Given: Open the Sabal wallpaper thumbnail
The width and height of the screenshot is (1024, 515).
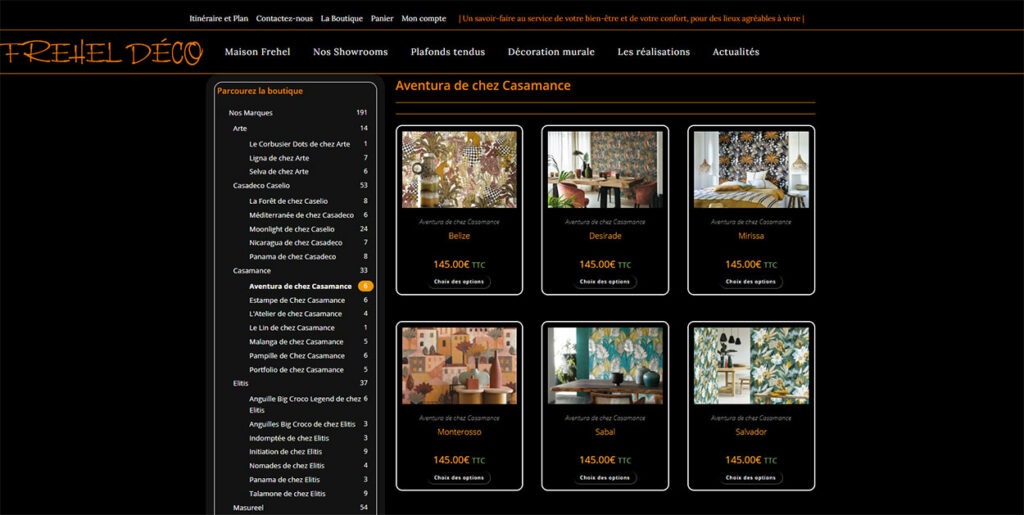Looking at the screenshot, I should pyautogui.click(x=605, y=366).
